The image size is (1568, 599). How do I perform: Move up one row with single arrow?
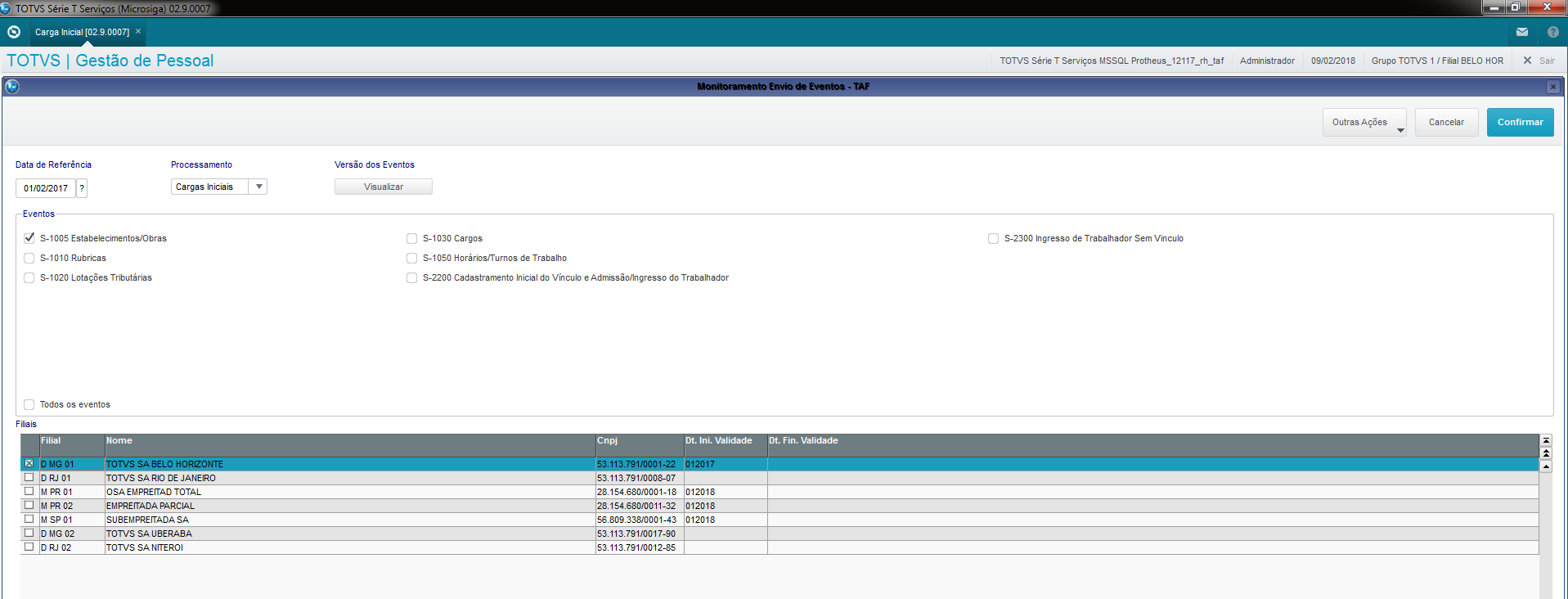point(1546,466)
